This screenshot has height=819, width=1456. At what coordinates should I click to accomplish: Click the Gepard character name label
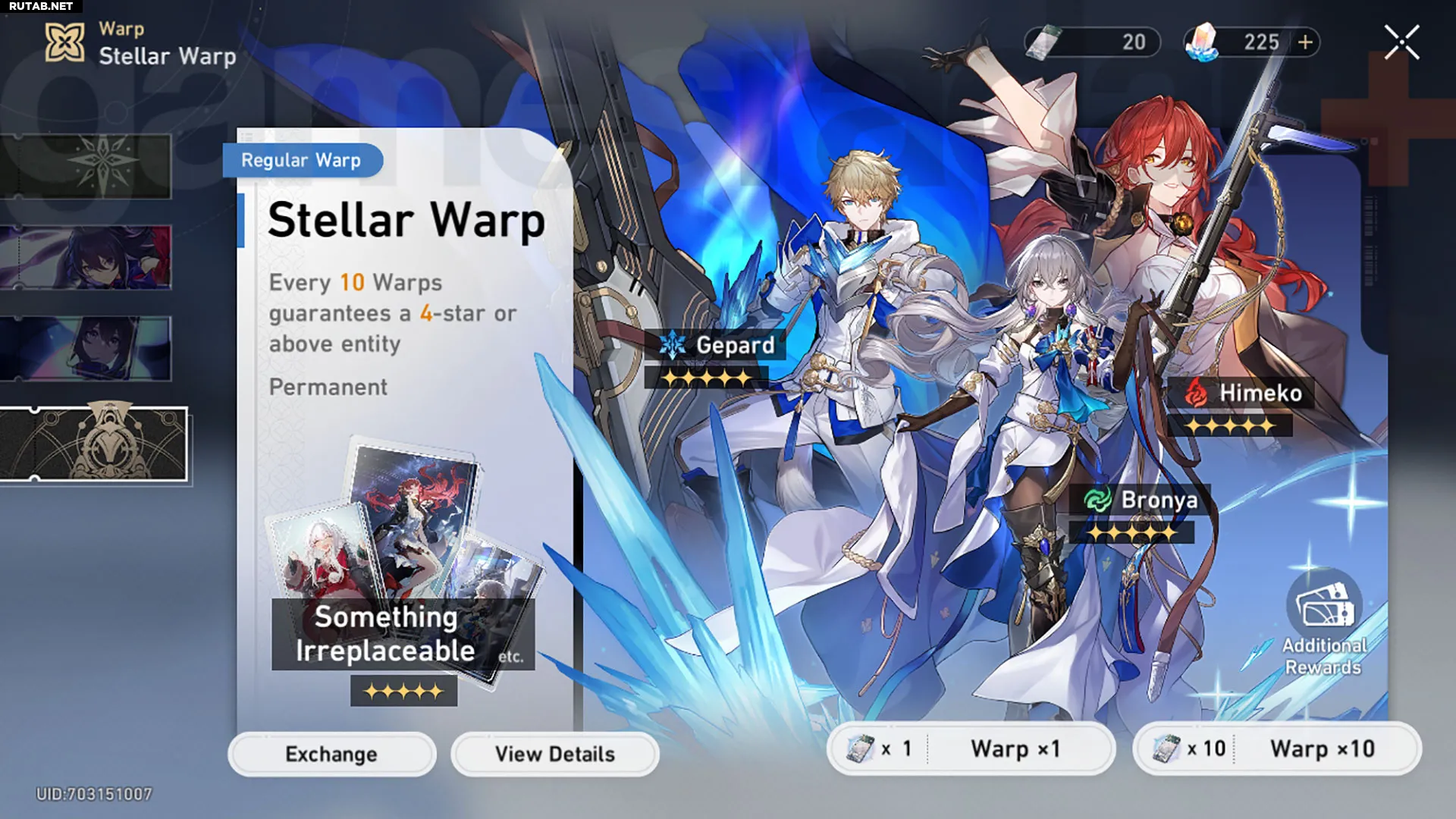tap(735, 345)
